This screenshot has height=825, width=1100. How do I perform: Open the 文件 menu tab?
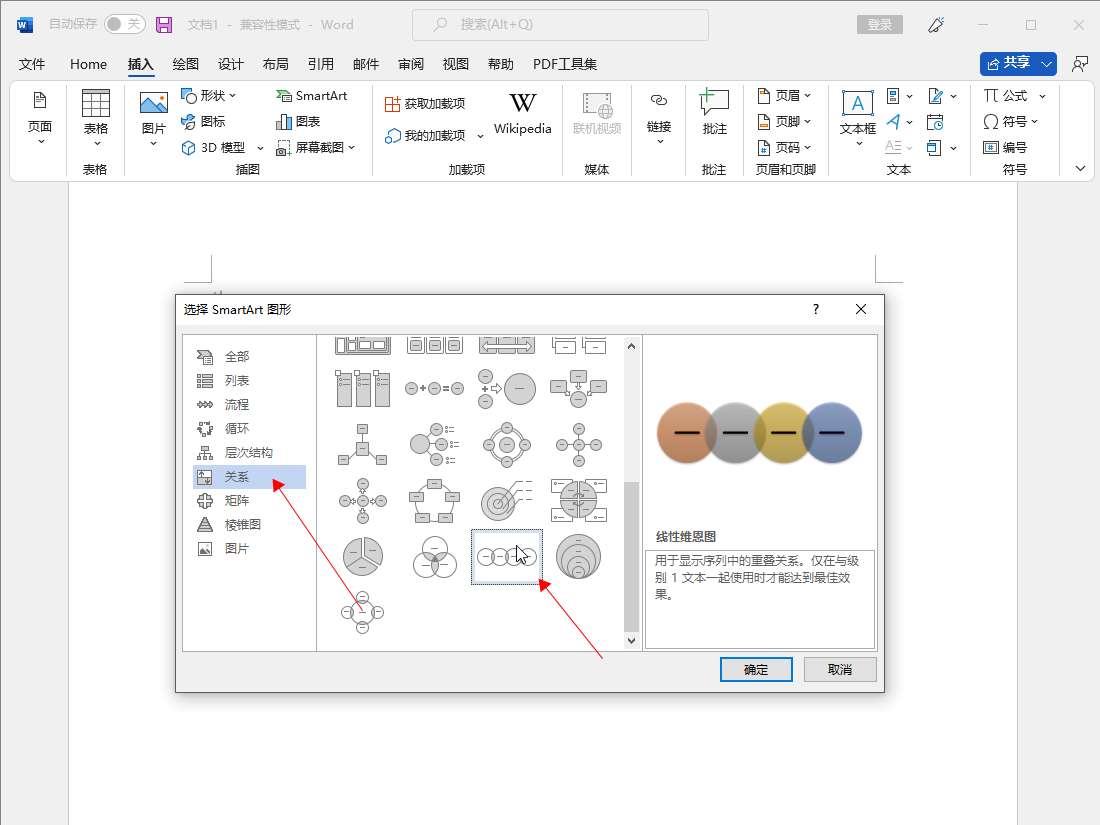[x=32, y=64]
